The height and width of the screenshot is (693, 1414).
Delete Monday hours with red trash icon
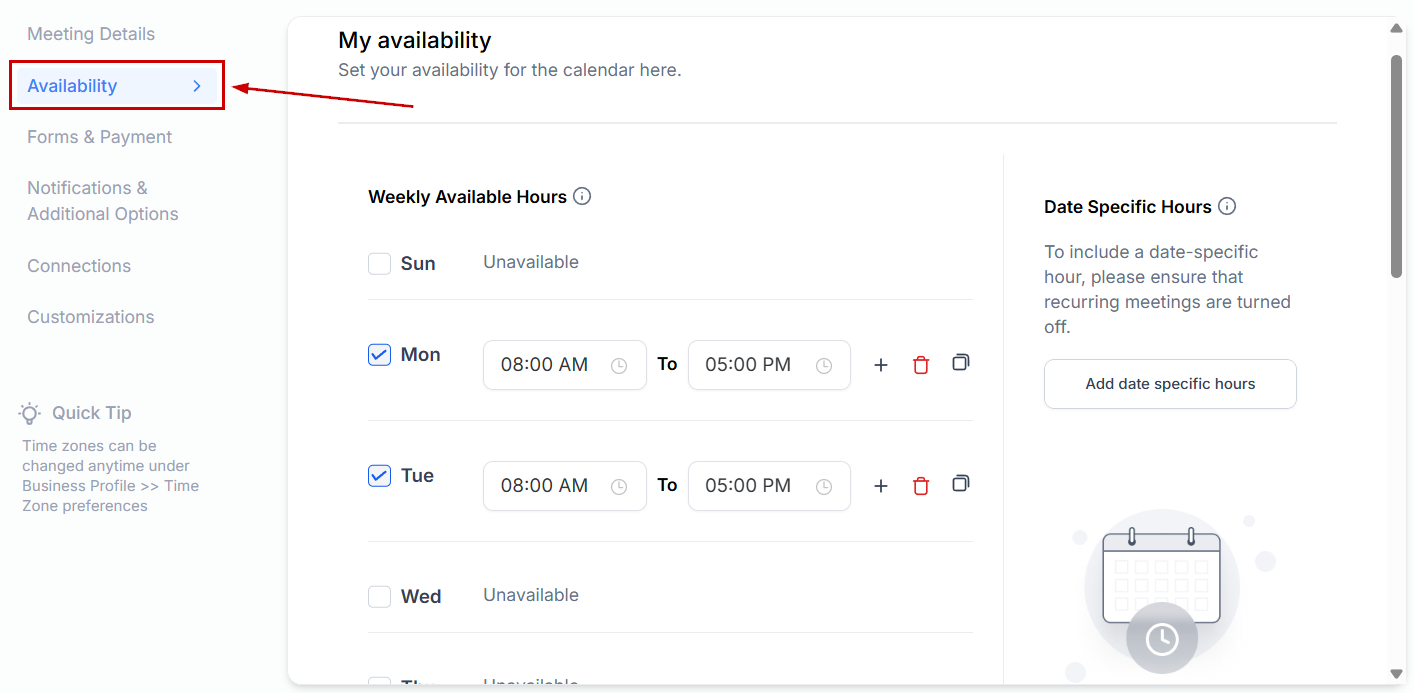click(x=921, y=365)
